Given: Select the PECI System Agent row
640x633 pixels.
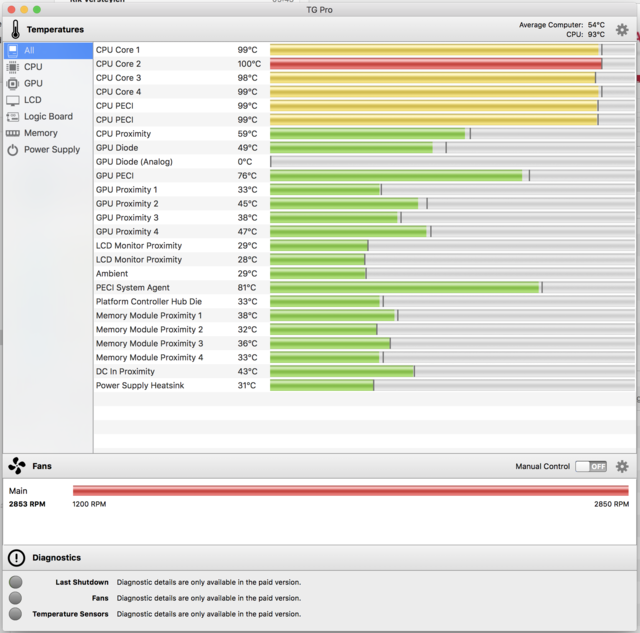Looking at the screenshot, I should point(364,287).
